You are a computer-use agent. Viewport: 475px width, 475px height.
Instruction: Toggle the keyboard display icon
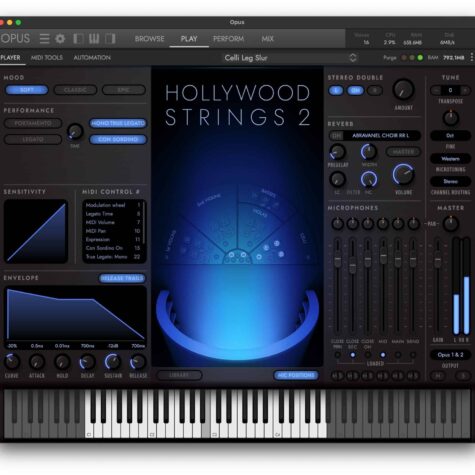[x=94, y=39]
